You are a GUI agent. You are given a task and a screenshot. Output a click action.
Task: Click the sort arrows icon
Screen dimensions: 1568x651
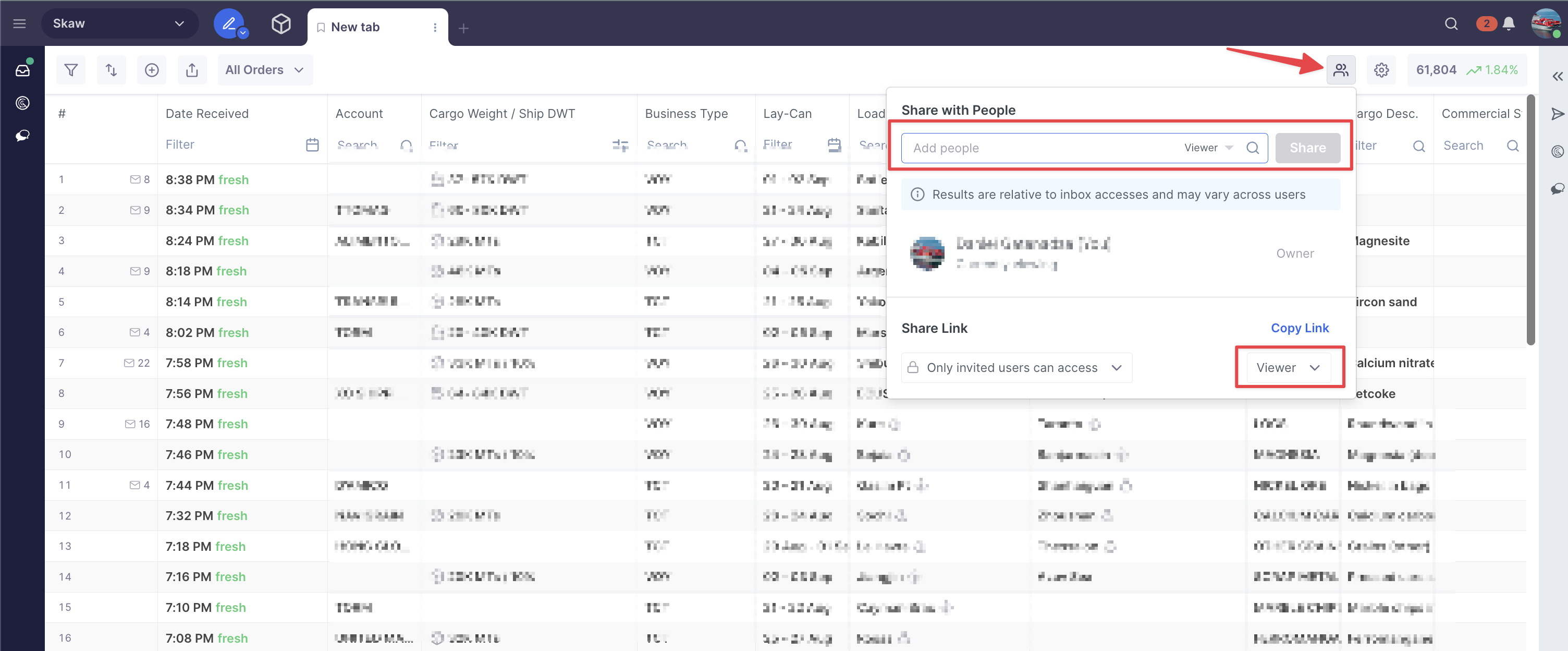[x=112, y=70]
